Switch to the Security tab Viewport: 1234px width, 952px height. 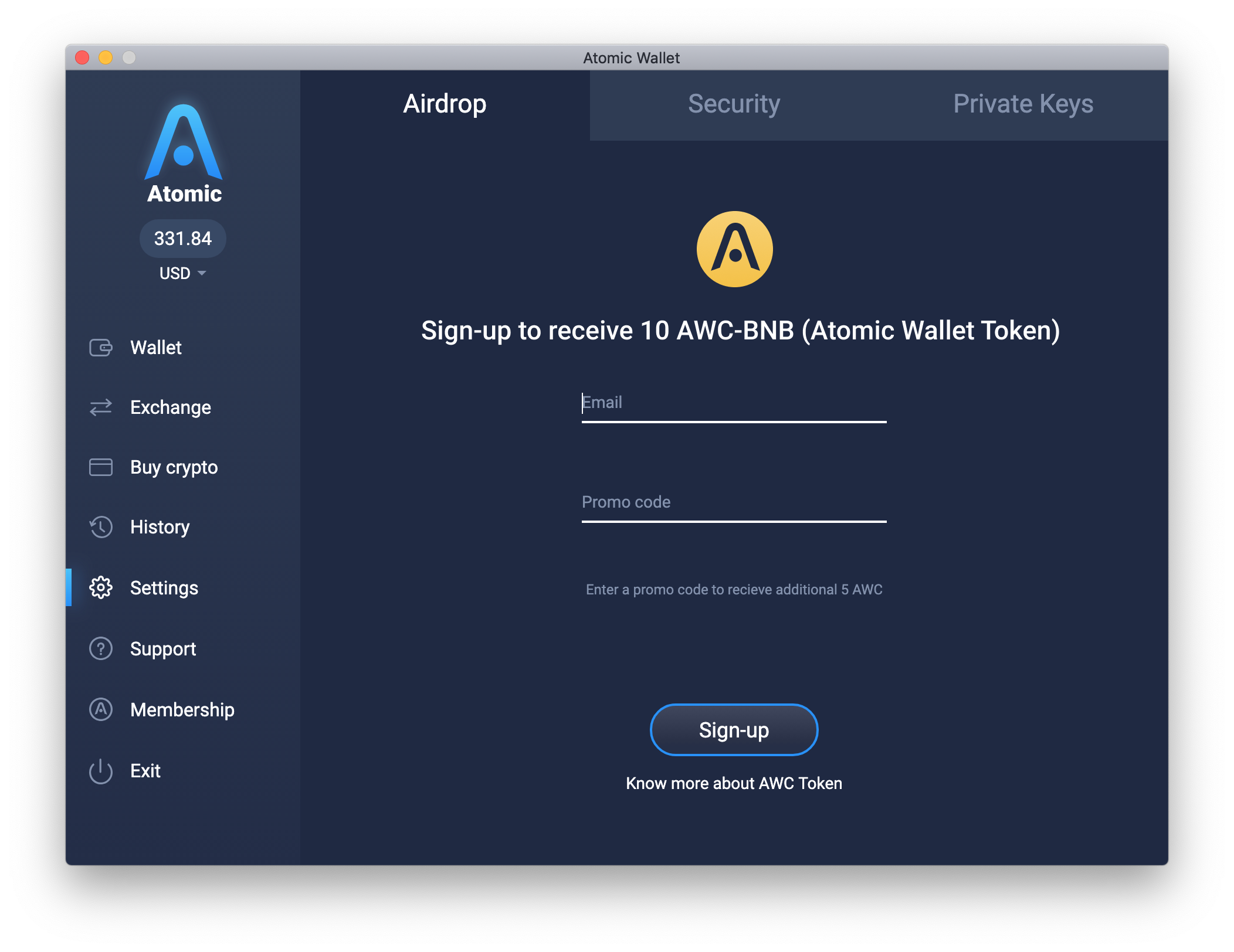(x=735, y=102)
